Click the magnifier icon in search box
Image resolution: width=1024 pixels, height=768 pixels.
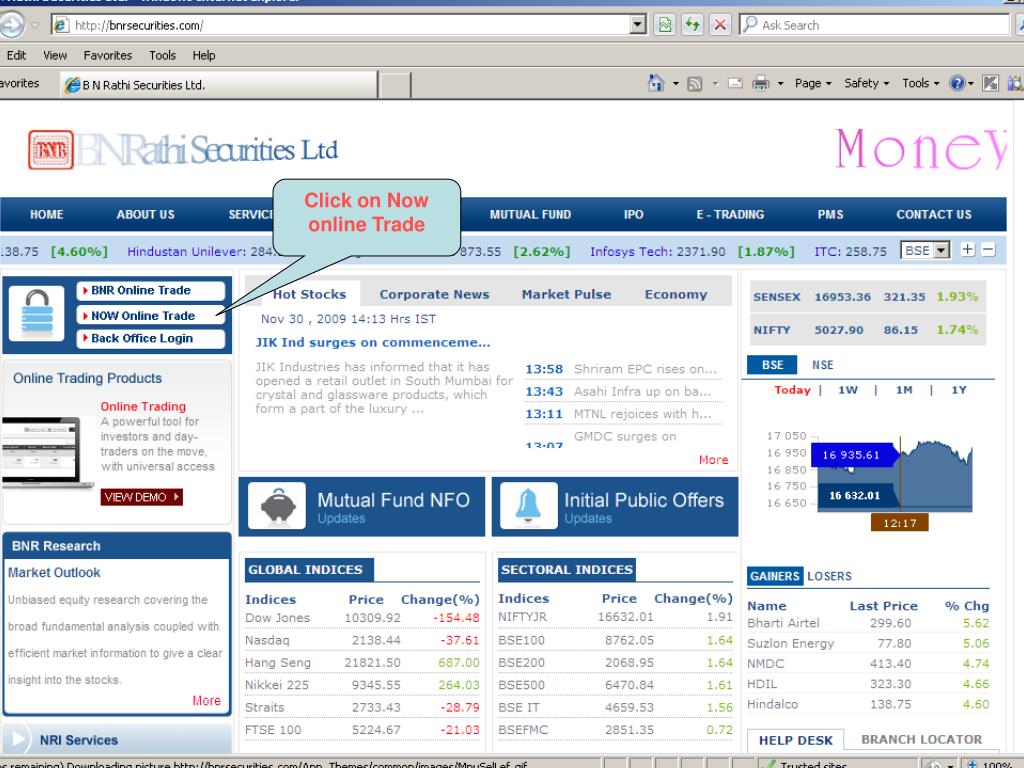tap(750, 24)
